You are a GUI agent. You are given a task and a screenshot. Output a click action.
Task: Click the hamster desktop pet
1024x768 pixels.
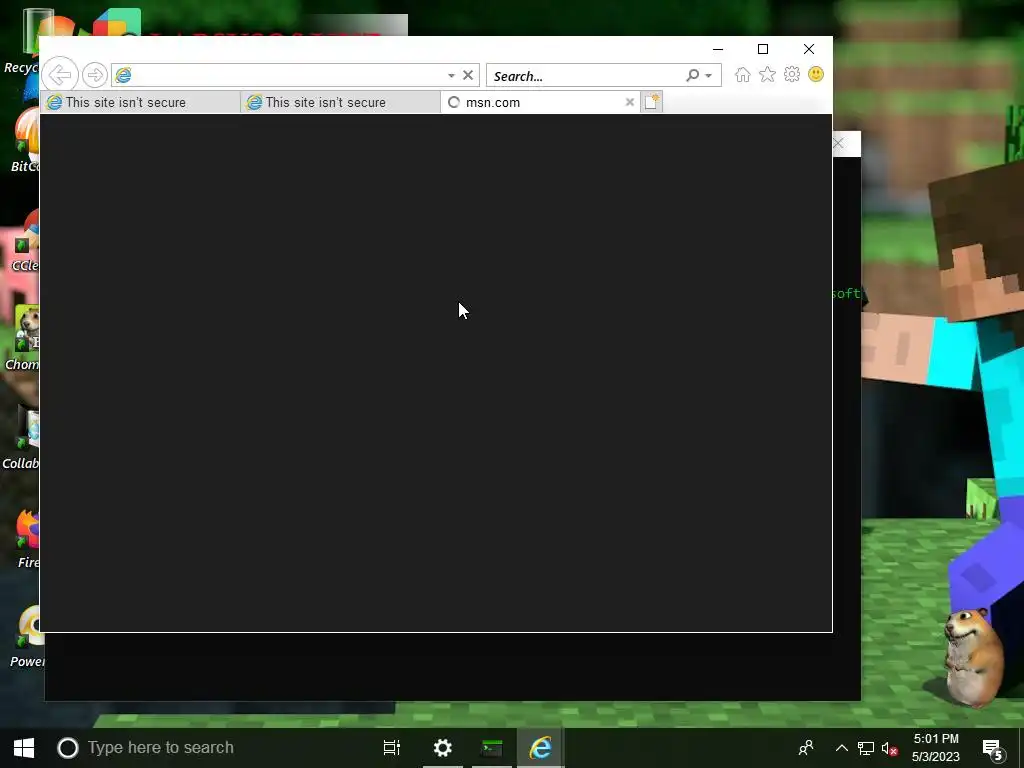point(974,656)
